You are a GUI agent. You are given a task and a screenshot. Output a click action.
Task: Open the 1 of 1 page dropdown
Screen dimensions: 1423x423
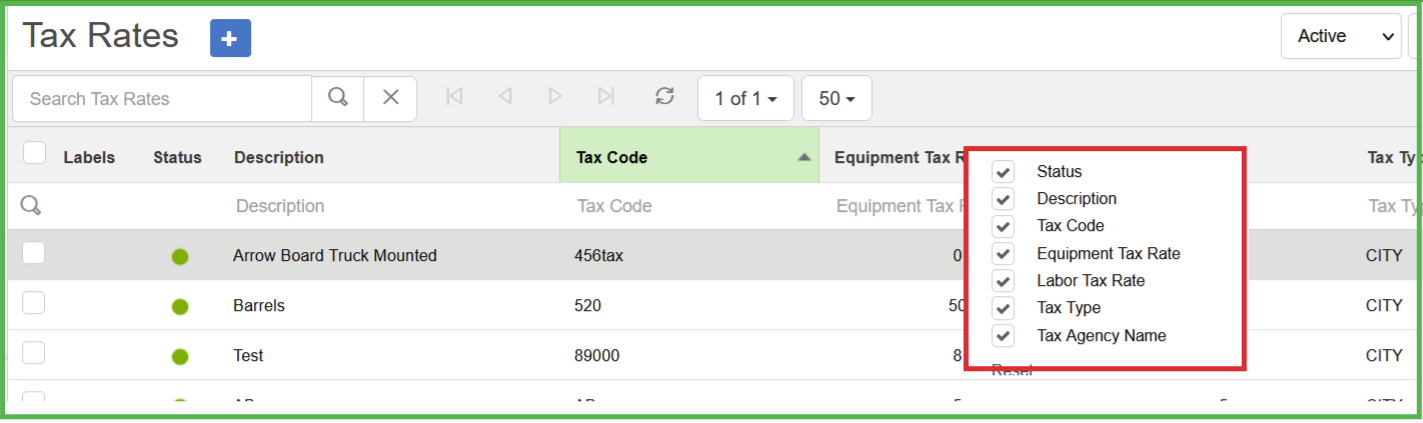pyautogui.click(x=745, y=99)
